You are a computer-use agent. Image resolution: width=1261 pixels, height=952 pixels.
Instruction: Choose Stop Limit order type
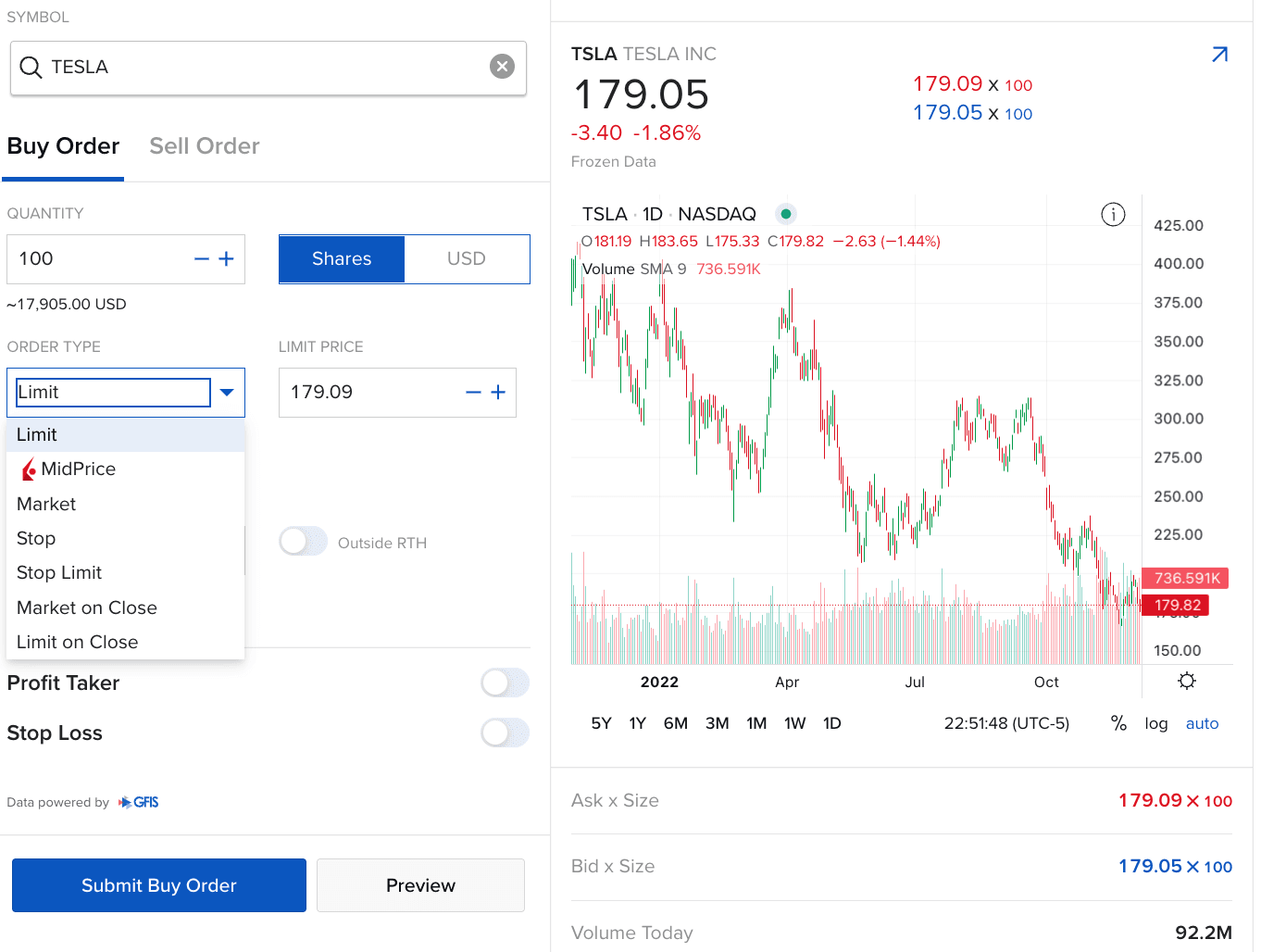[x=59, y=573]
